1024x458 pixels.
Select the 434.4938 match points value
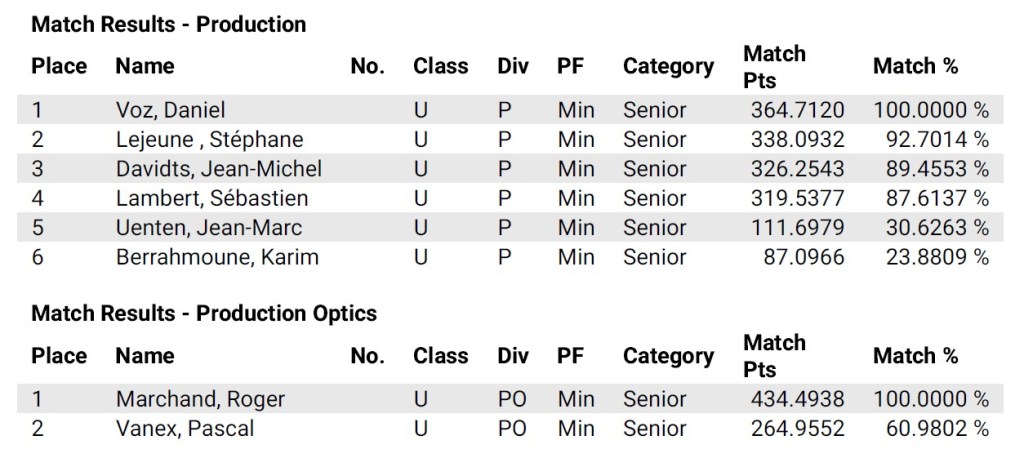(797, 399)
